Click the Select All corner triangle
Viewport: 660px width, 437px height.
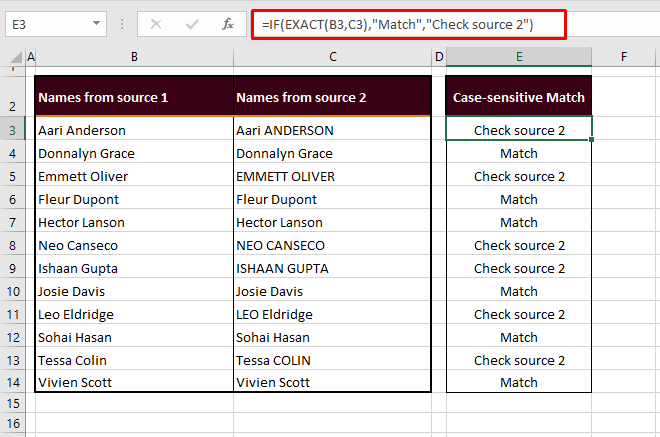(13, 58)
